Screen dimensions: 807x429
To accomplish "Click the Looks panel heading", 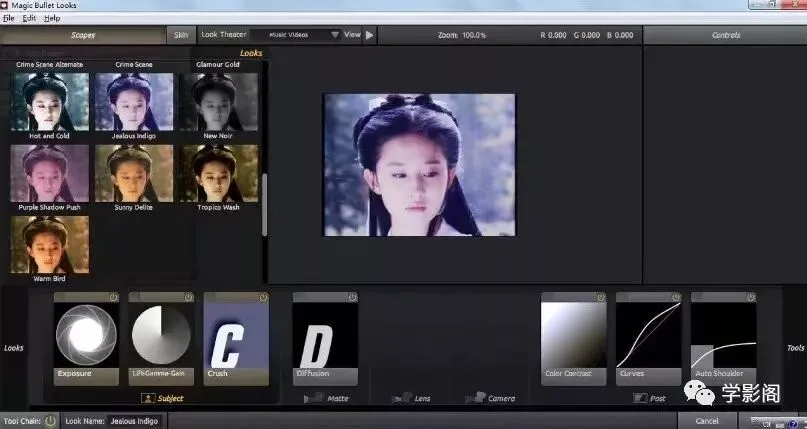I will 251,53.
